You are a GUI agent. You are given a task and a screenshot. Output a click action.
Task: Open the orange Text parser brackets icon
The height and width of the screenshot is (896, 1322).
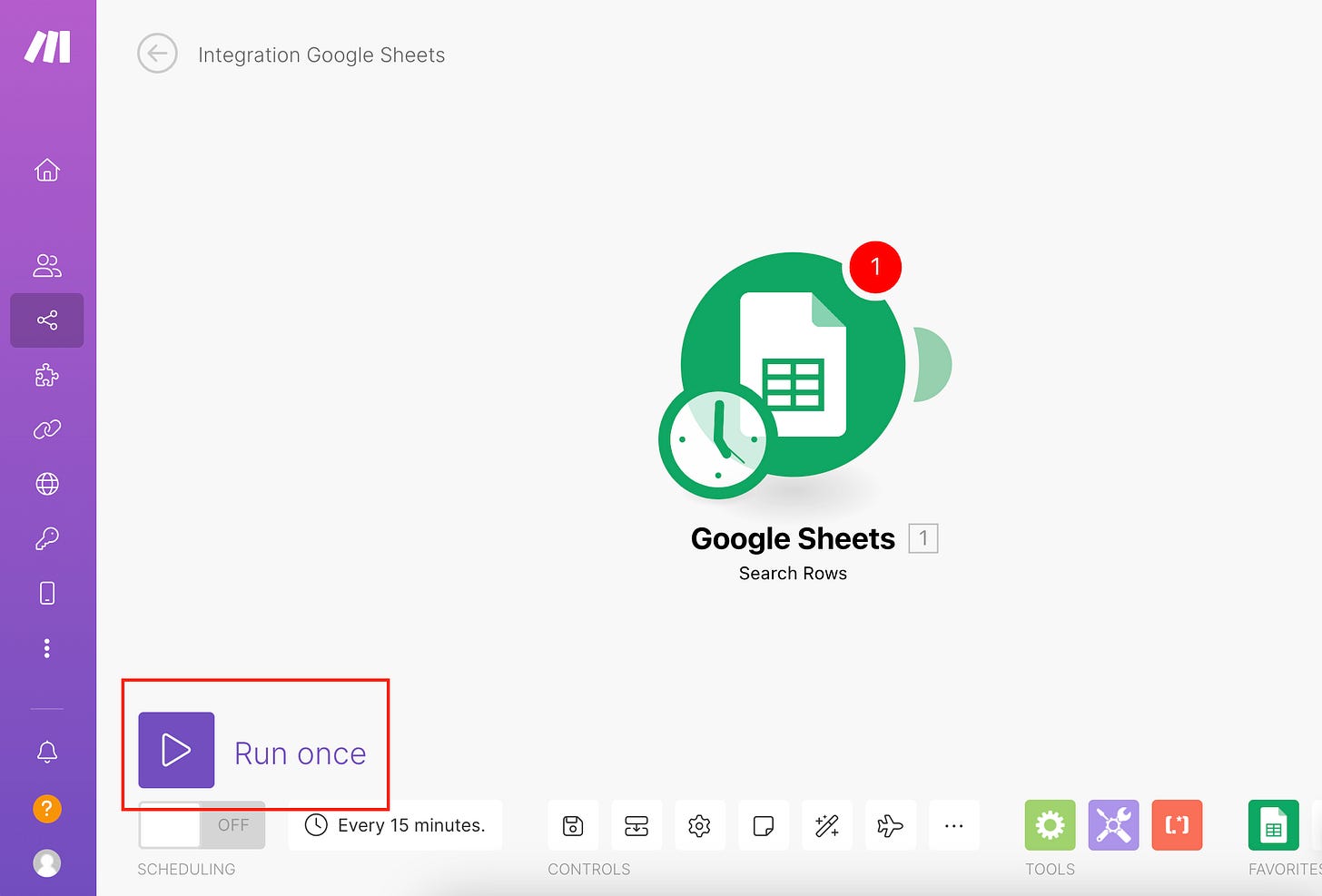1178,825
